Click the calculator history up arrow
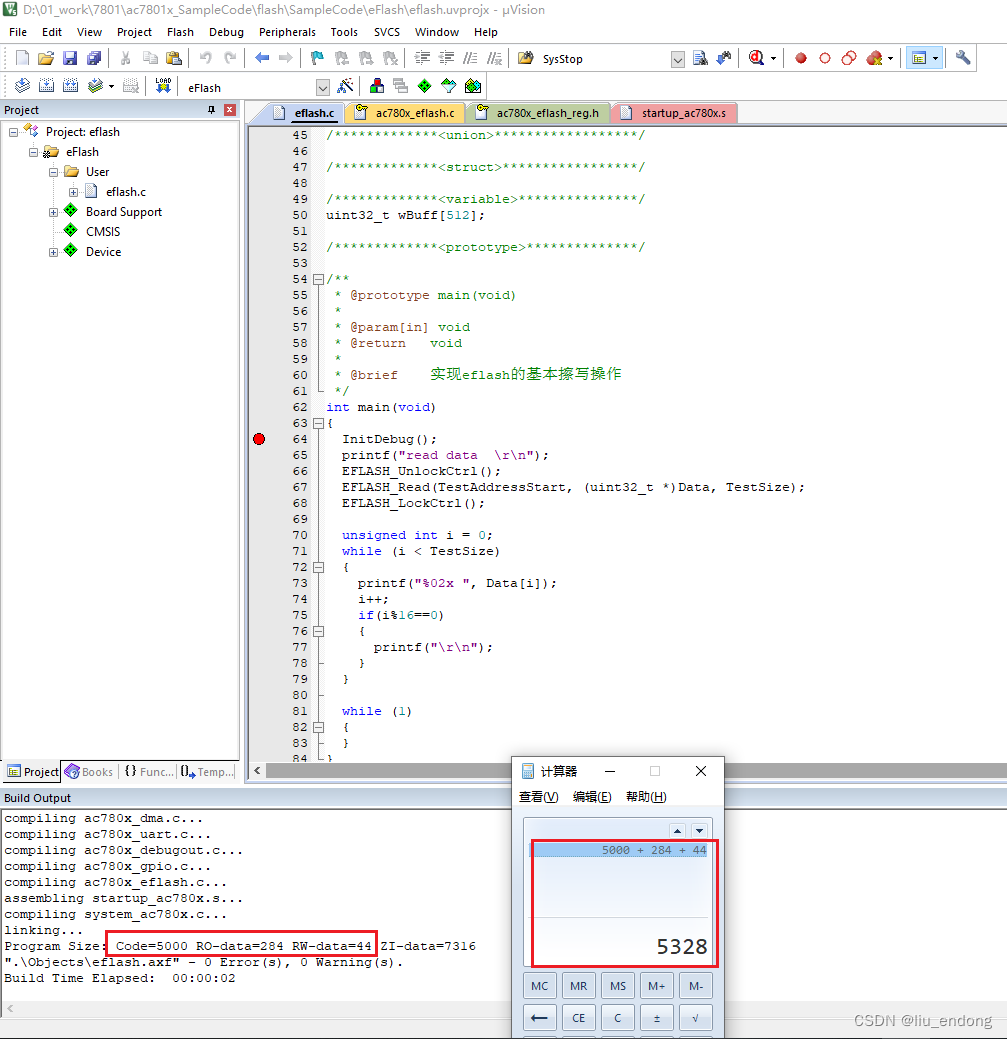The height and width of the screenshot is (1039, 1007). coord(677,830)
